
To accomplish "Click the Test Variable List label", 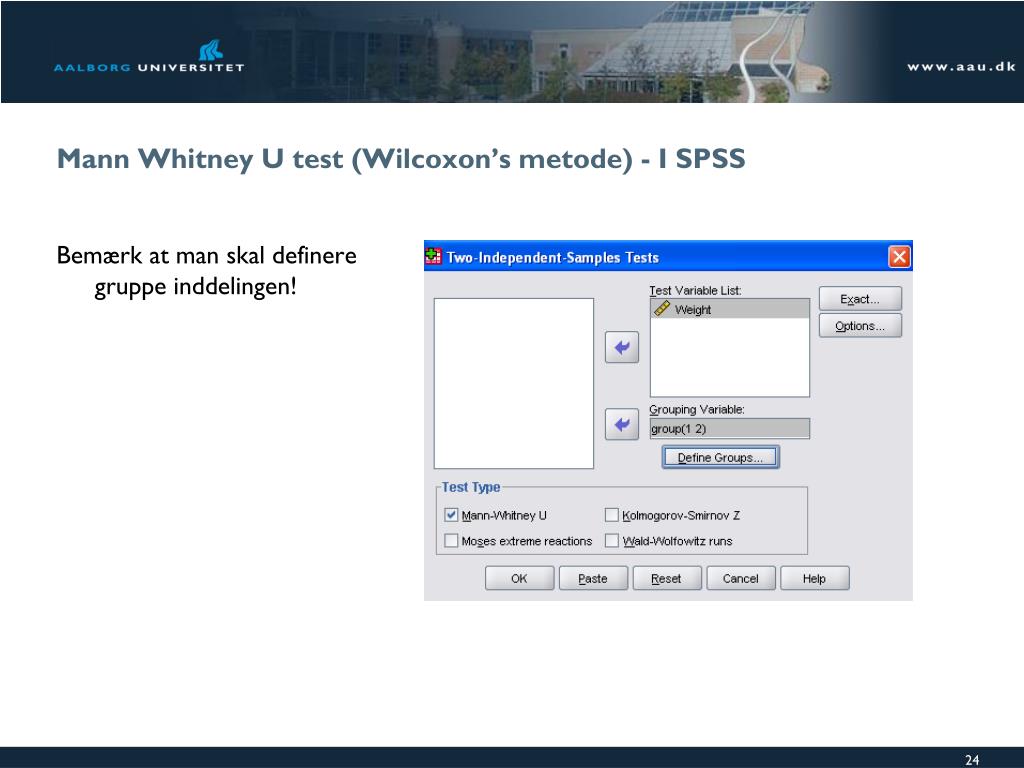I will (x=695, y=291).
